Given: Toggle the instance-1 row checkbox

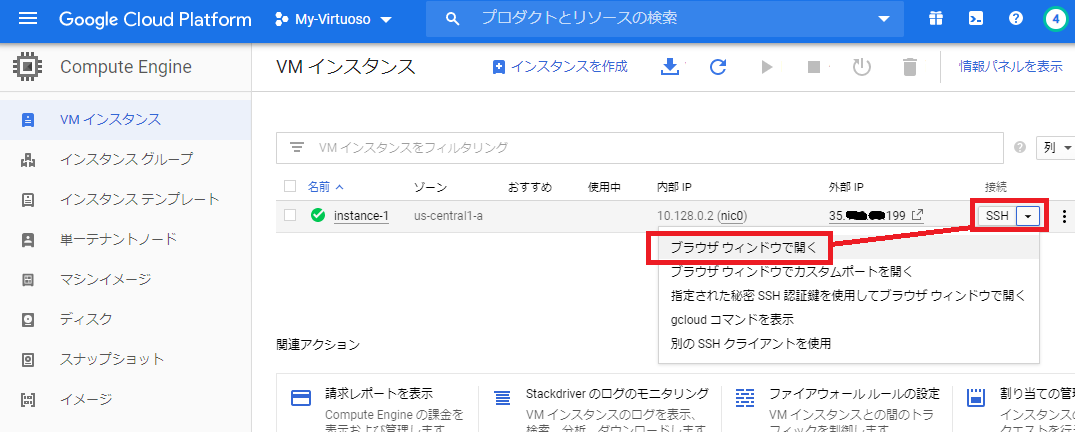Looking at the screenshot, I should click(x=290, y=215).
